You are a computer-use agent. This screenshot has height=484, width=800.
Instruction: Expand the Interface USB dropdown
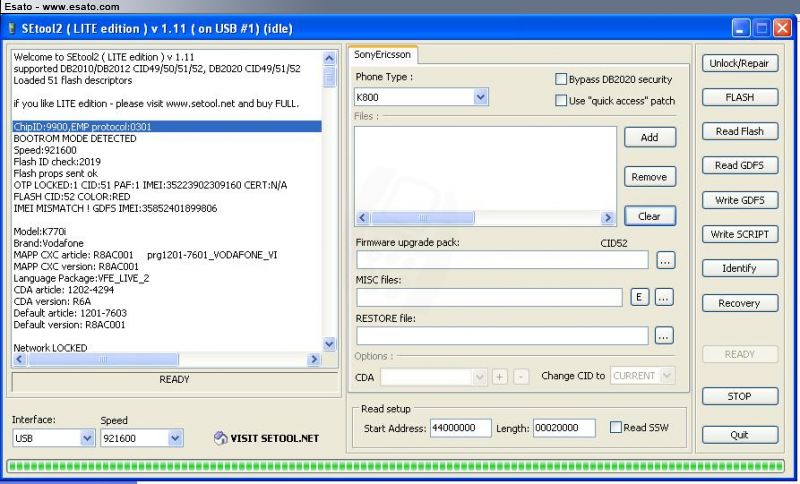coord(87,438)
